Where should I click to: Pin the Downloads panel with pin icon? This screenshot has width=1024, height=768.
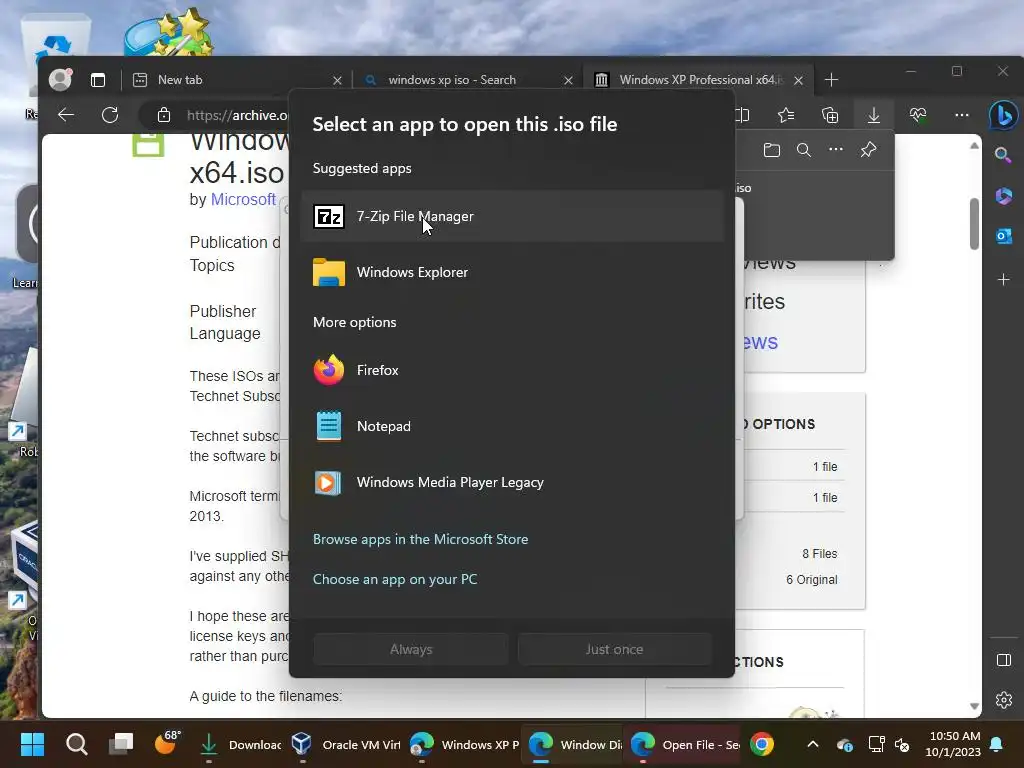point(868,150)
